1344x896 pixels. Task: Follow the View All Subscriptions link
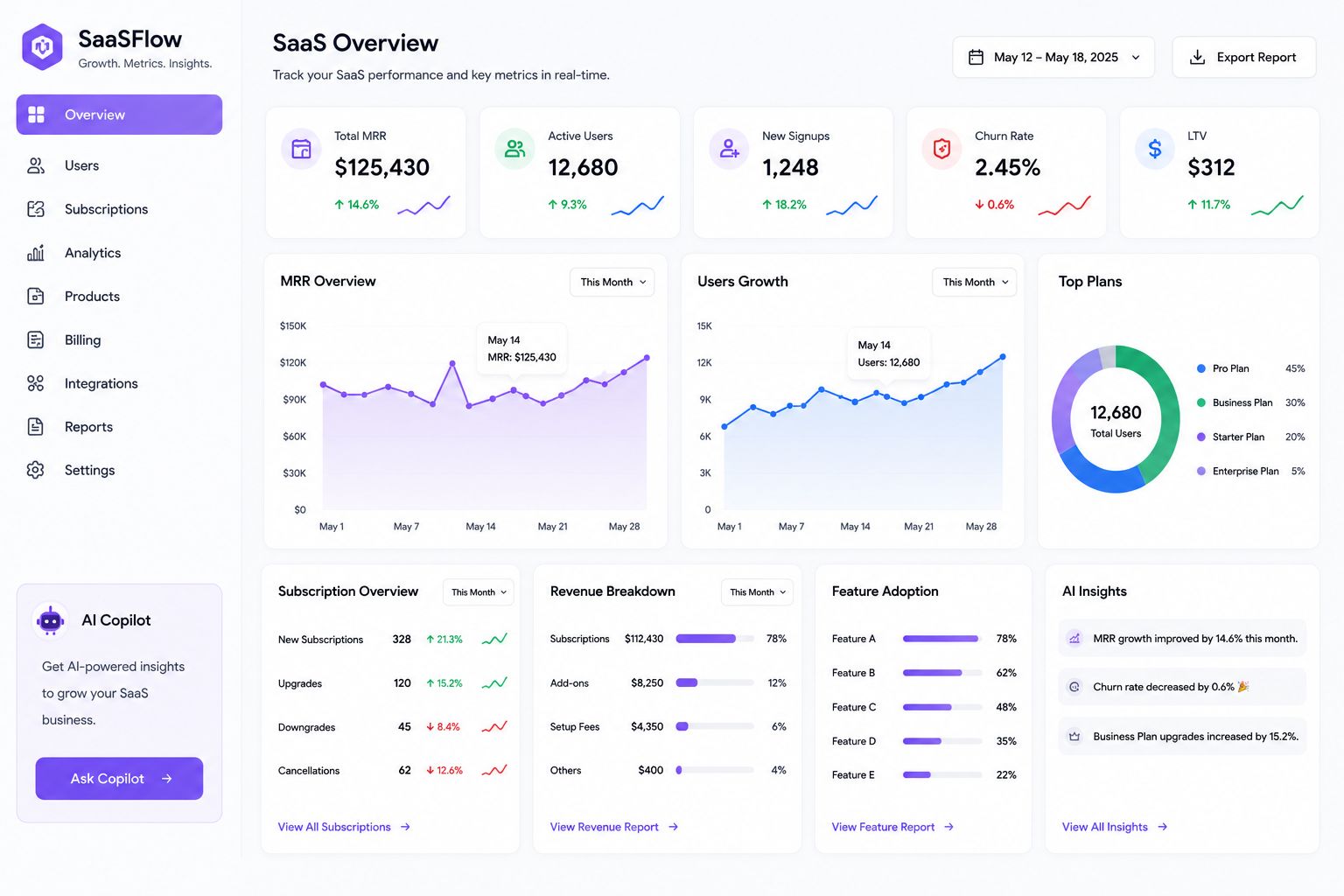(x=344, y=827)
